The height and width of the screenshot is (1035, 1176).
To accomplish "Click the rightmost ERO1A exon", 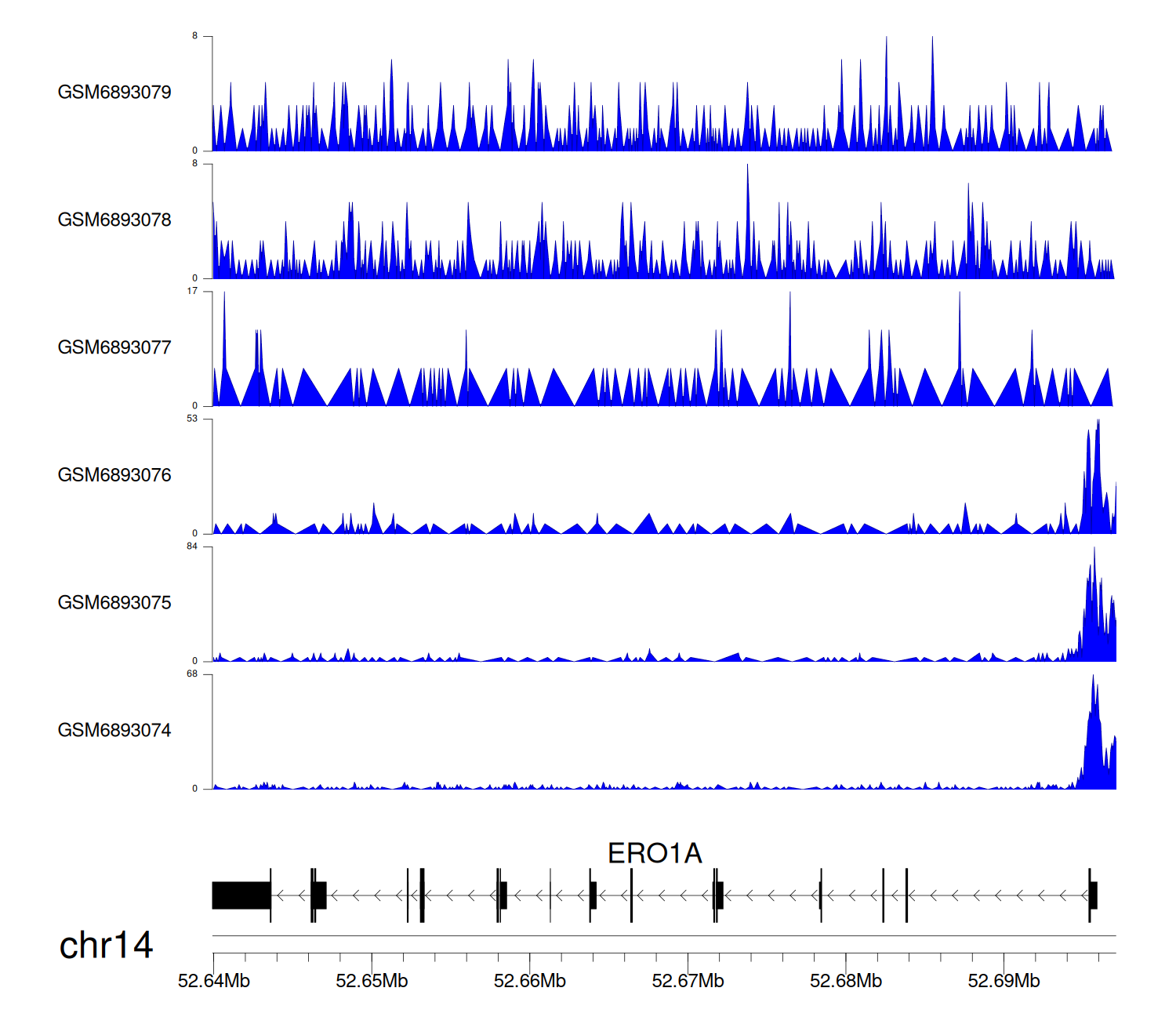I will point(1093,895).
